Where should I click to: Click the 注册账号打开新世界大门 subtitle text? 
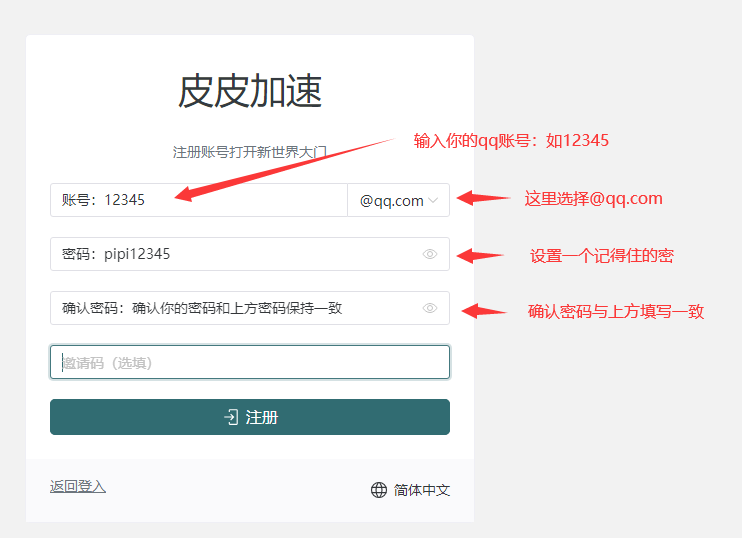coord(250,152)
